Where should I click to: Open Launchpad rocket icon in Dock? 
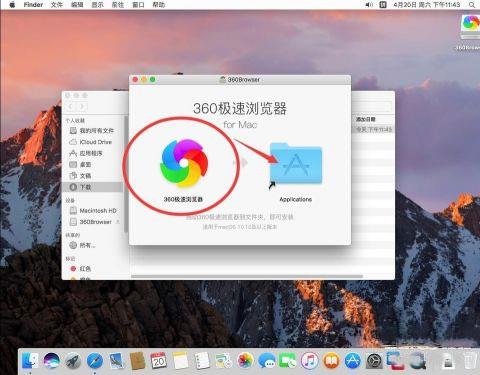73,361
